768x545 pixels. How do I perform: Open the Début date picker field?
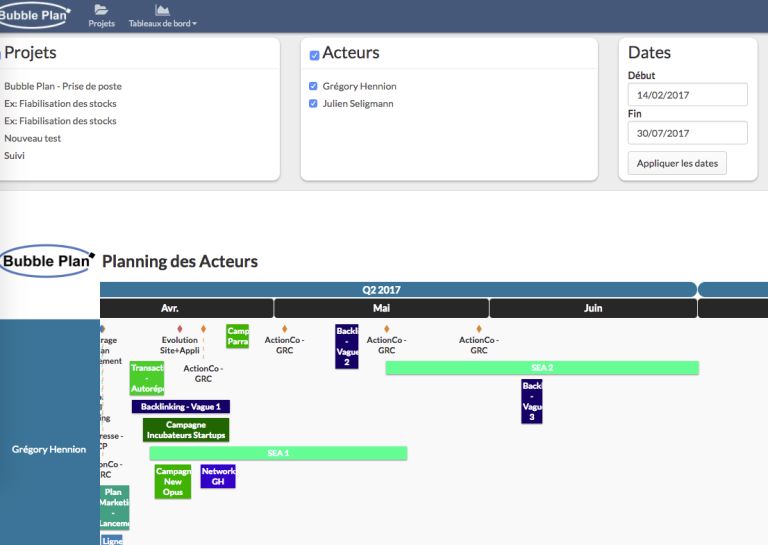click(x=688, y=95)
